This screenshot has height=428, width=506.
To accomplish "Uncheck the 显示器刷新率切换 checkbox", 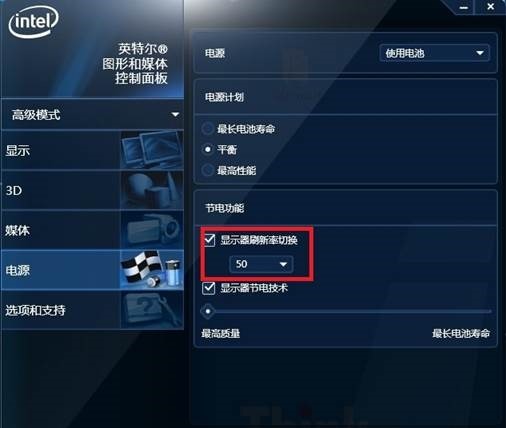I will (209, 240).
